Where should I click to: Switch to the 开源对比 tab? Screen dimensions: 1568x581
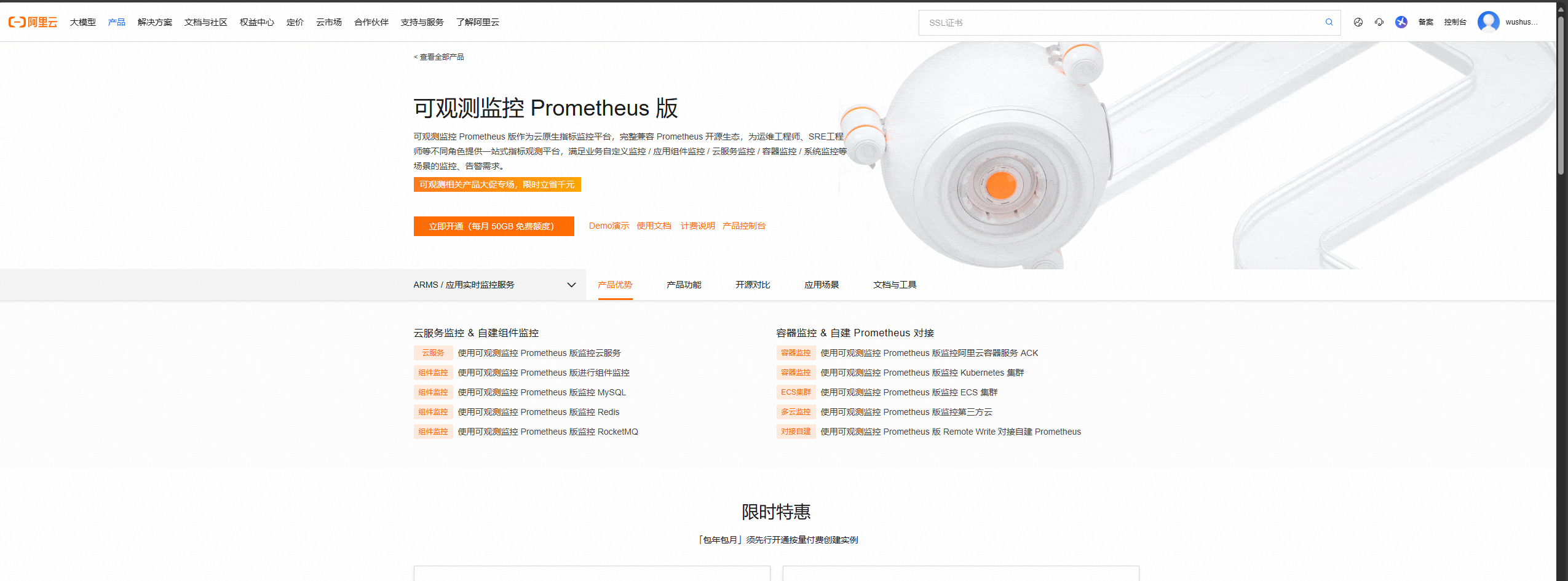(753, 285)
